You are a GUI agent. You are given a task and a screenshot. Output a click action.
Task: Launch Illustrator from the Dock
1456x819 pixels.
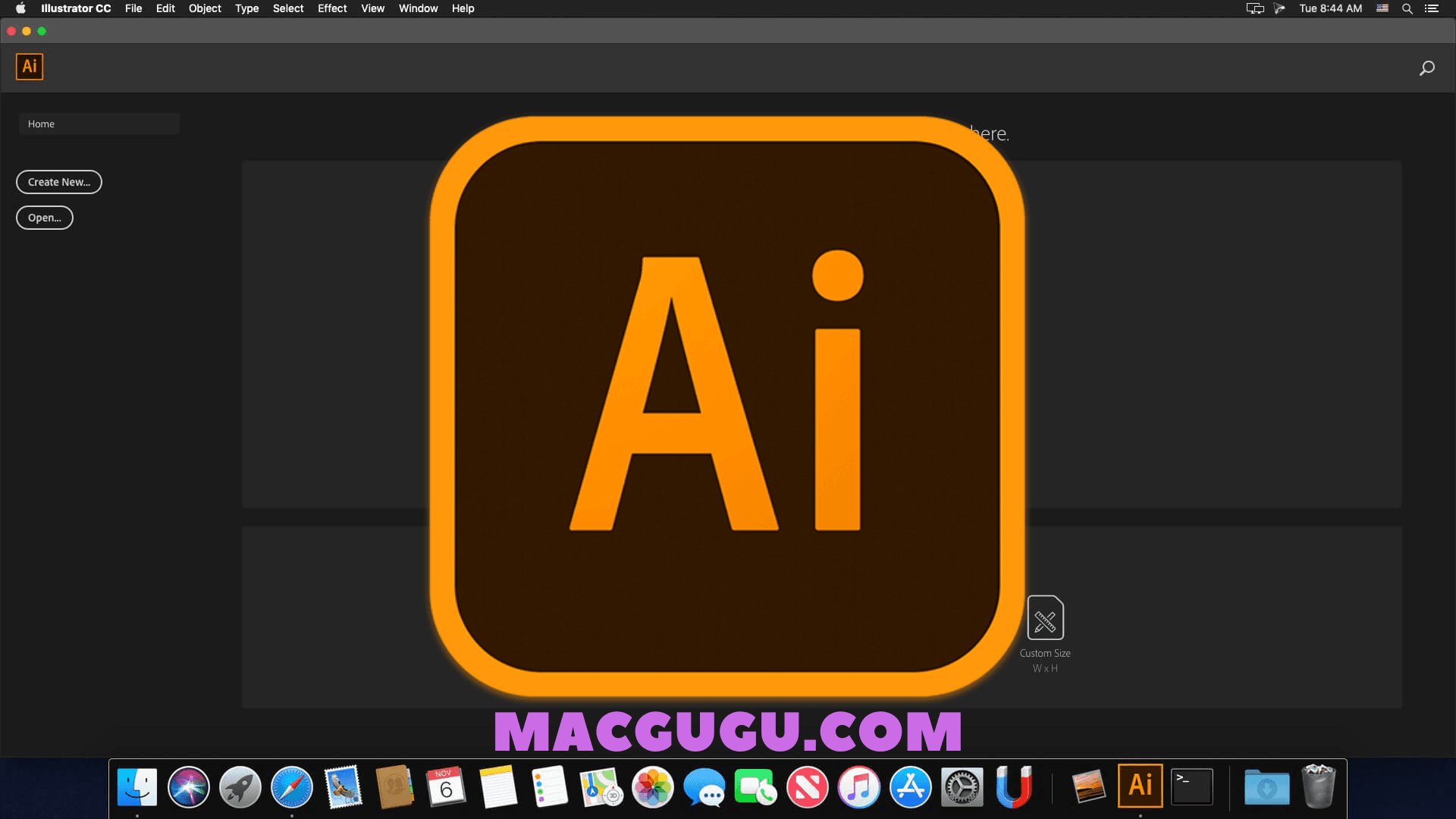(1141, 786)
